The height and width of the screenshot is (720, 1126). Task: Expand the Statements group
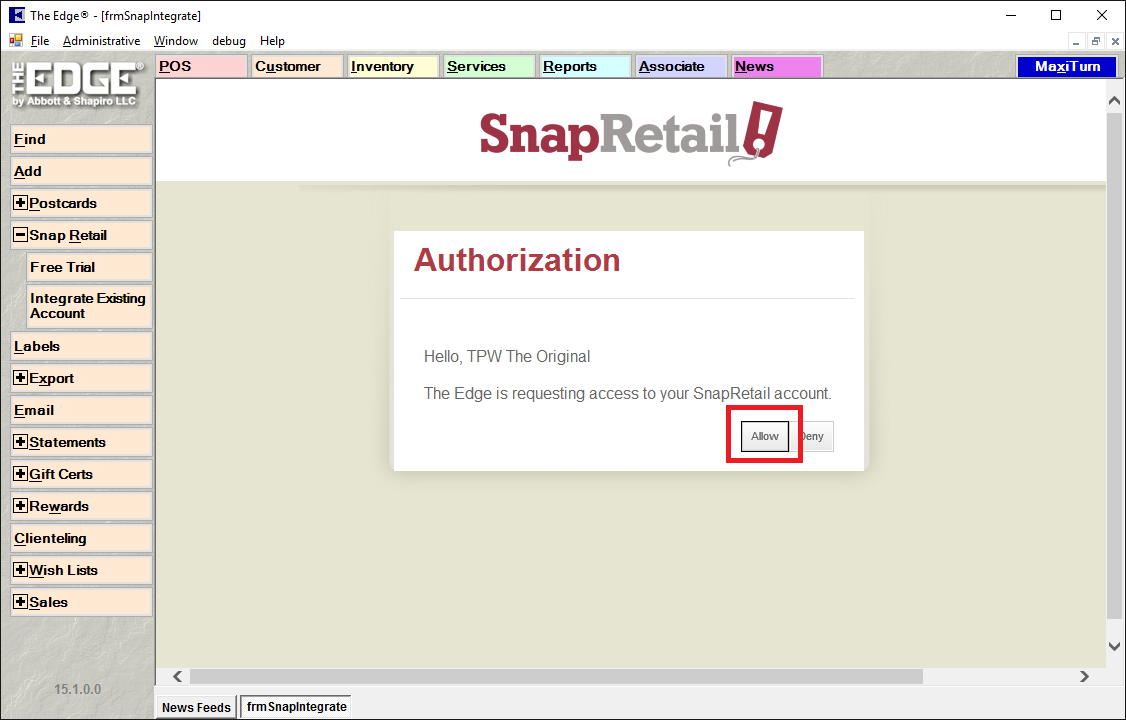coord(21,442)
